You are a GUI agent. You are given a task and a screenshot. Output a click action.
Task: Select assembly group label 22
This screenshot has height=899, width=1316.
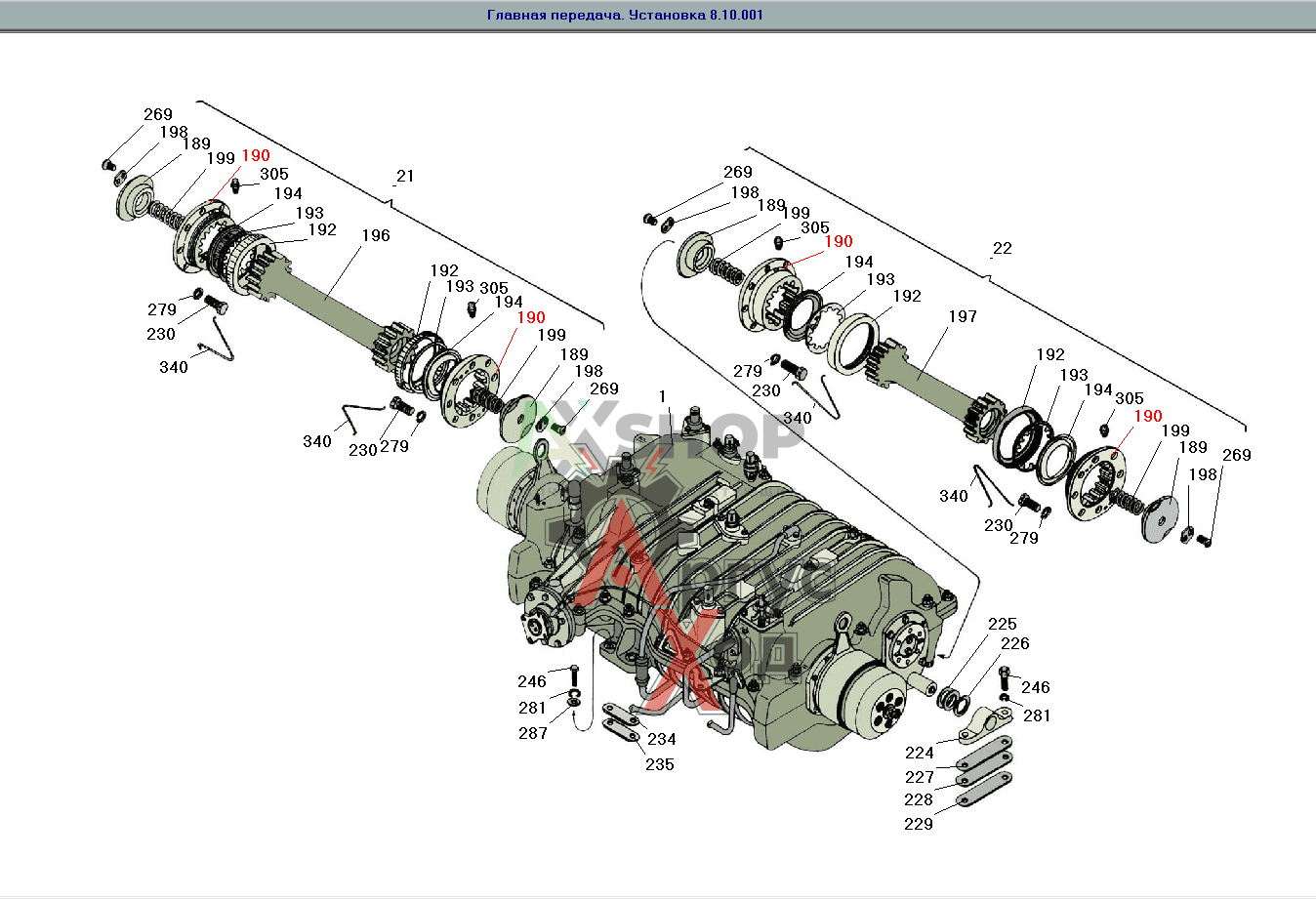(1002, 248)
